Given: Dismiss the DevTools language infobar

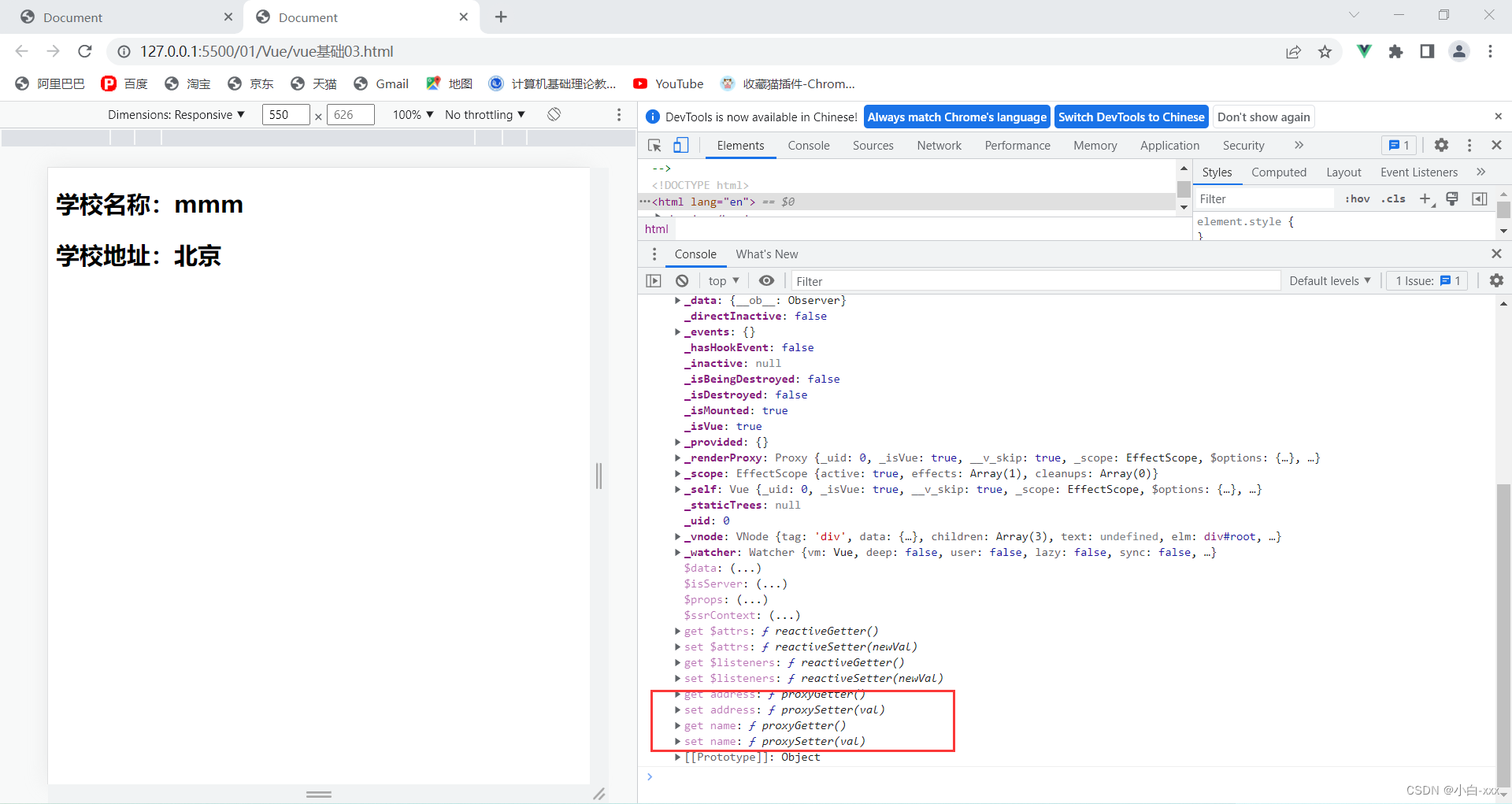Looking at the screenshot, I should tap(1498, 117).
